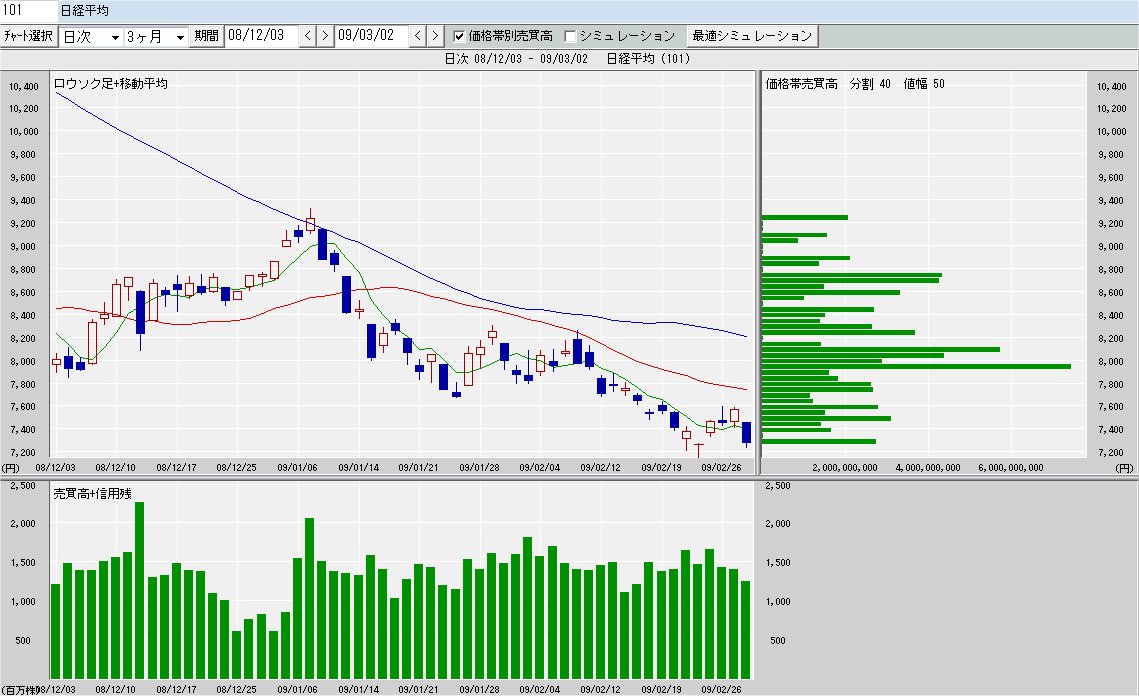Click the end date field 09/03/02

(x=372, y=36)
